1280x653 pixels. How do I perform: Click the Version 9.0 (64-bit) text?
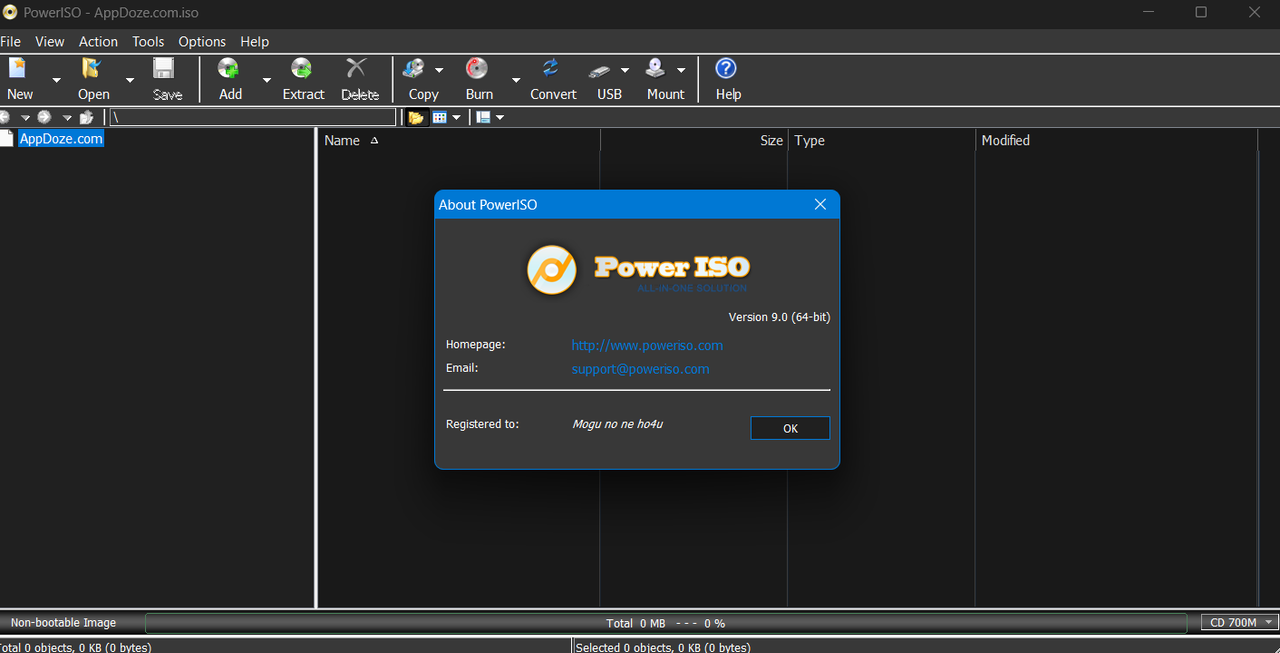(779, 317)
